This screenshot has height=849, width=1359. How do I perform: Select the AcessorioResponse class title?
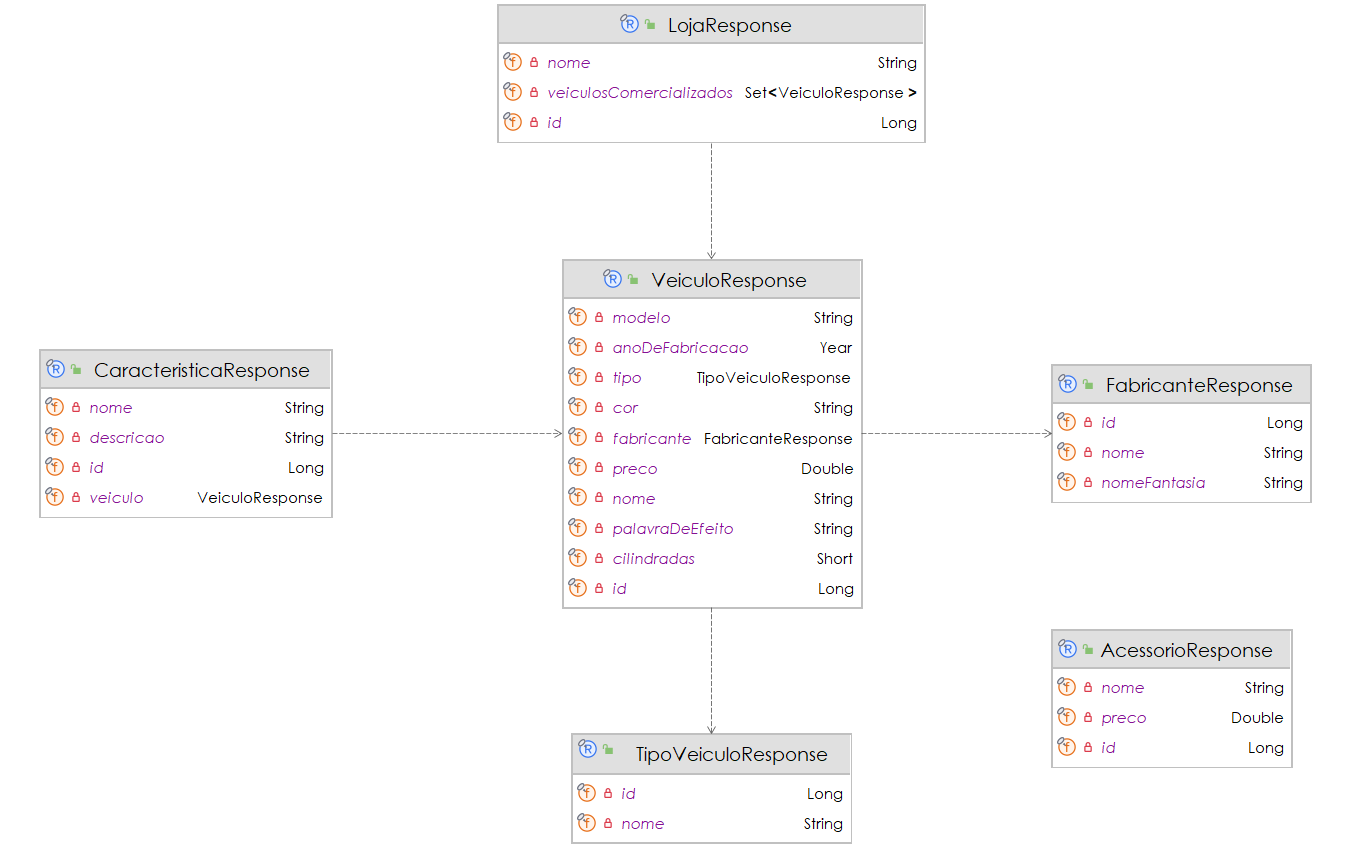(1187, 651)
